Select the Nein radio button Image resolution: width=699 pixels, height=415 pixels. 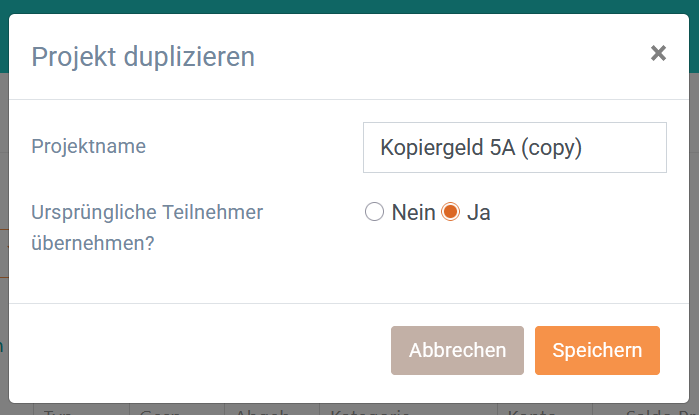tap(375, 212)
